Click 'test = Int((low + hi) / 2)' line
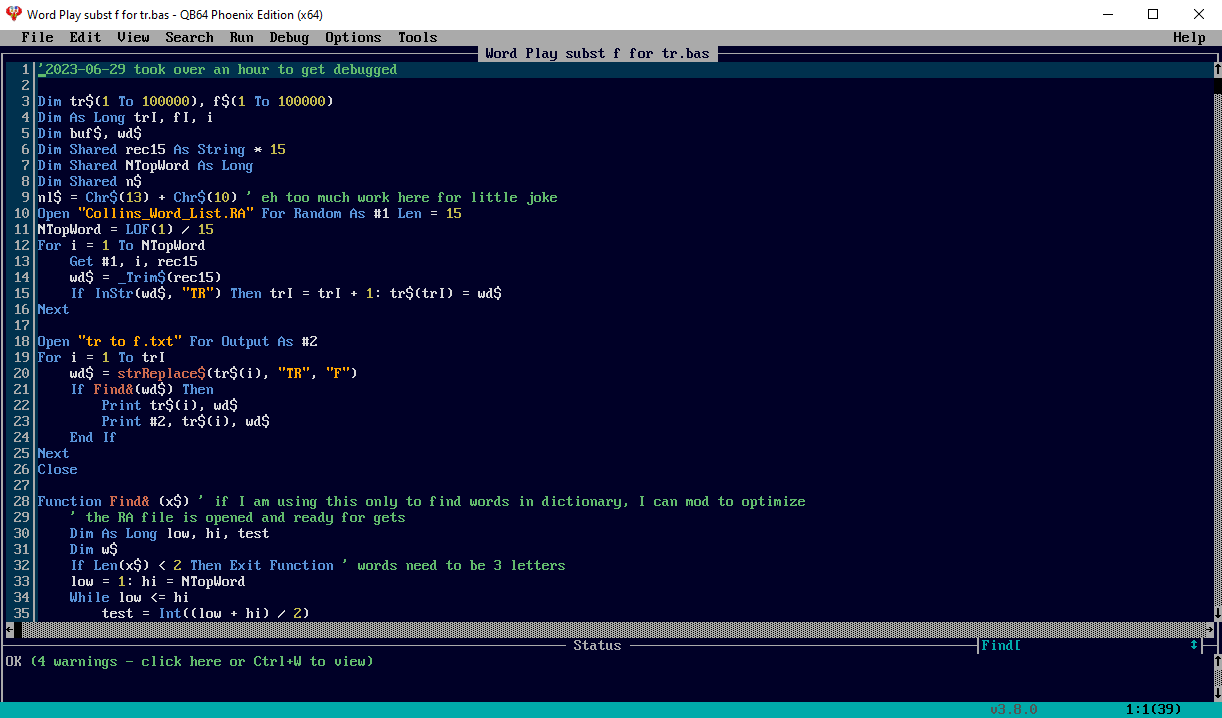Viewport: 1222px width, 718px height. [x=205, y=614]
